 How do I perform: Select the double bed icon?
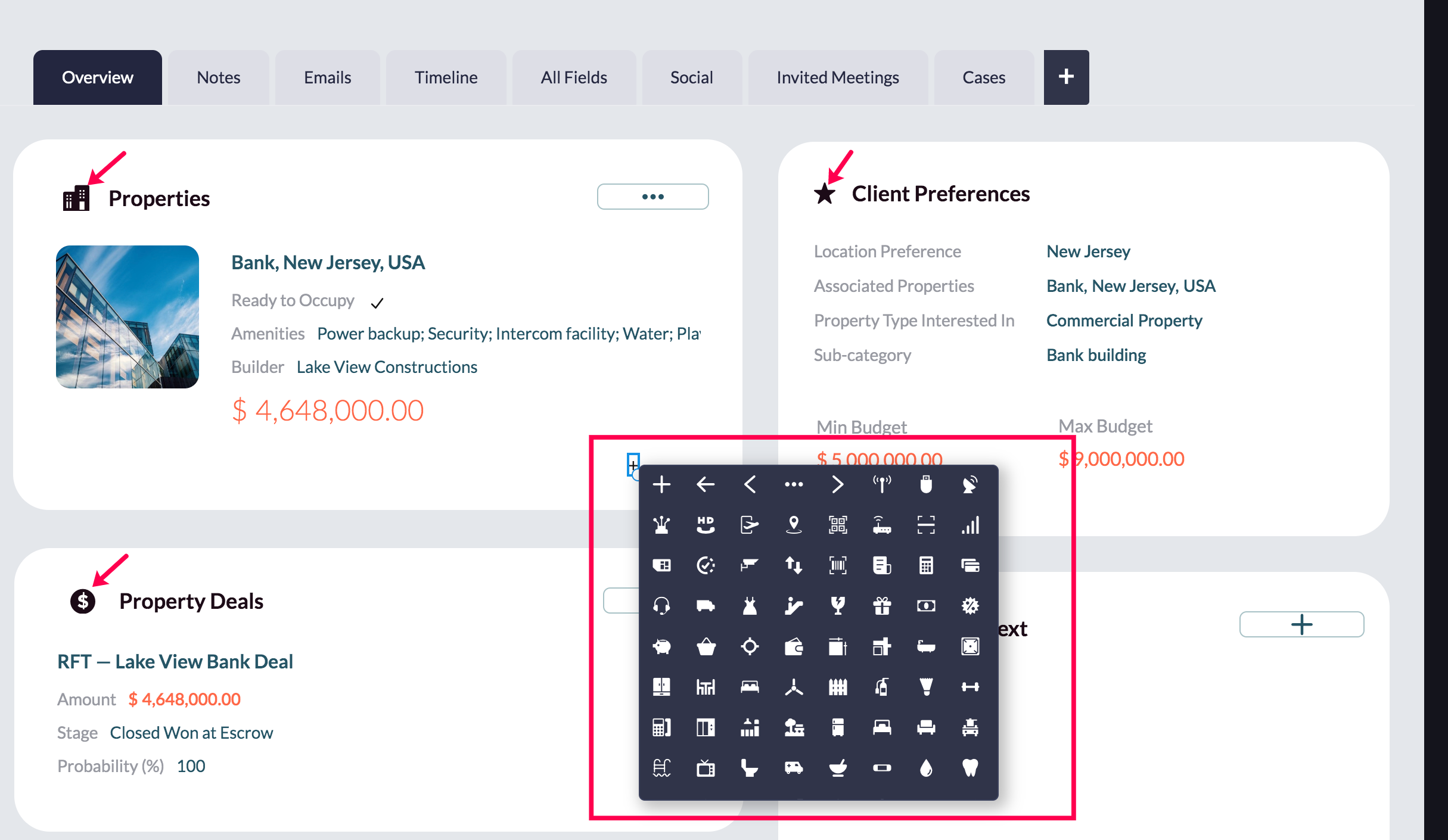point(750,687)
